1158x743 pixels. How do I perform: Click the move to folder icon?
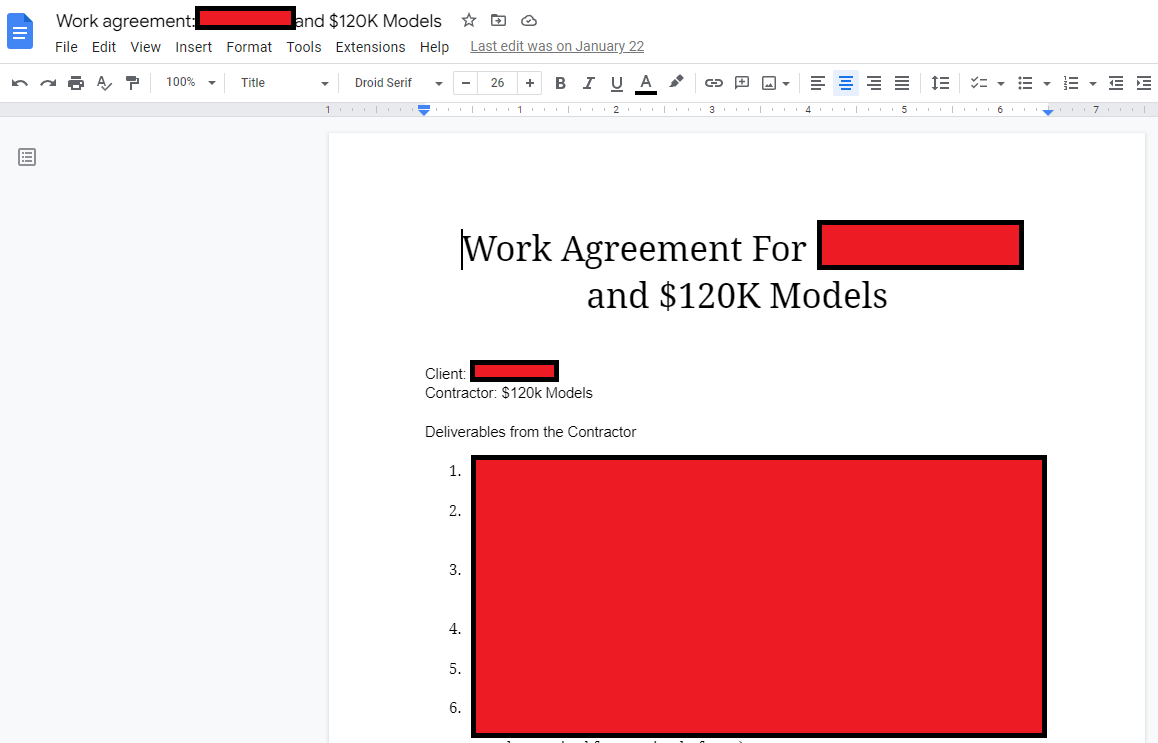coord(499,21)
